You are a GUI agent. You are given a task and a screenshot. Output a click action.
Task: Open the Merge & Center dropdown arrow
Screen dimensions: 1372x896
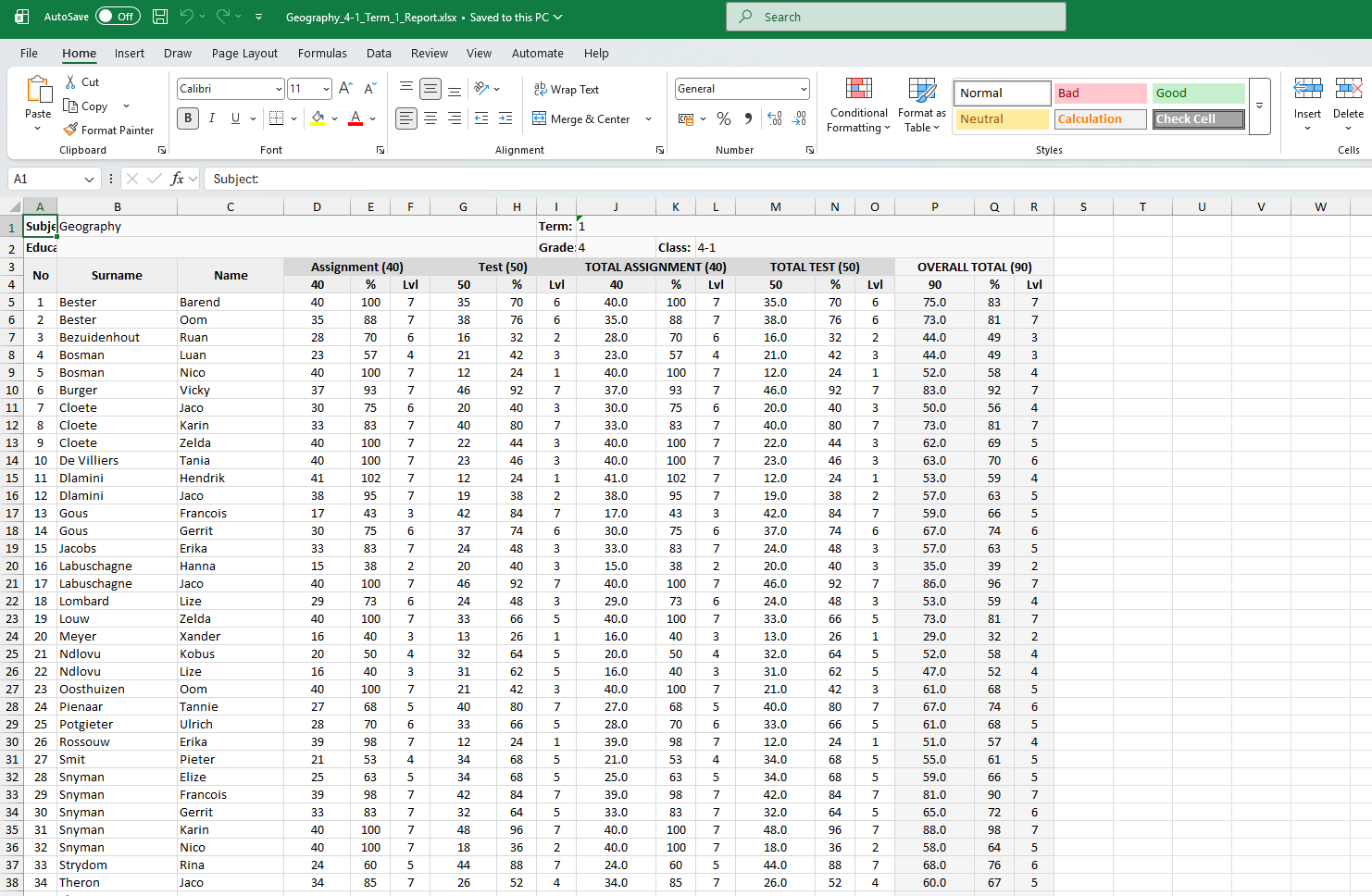[648, 118]
